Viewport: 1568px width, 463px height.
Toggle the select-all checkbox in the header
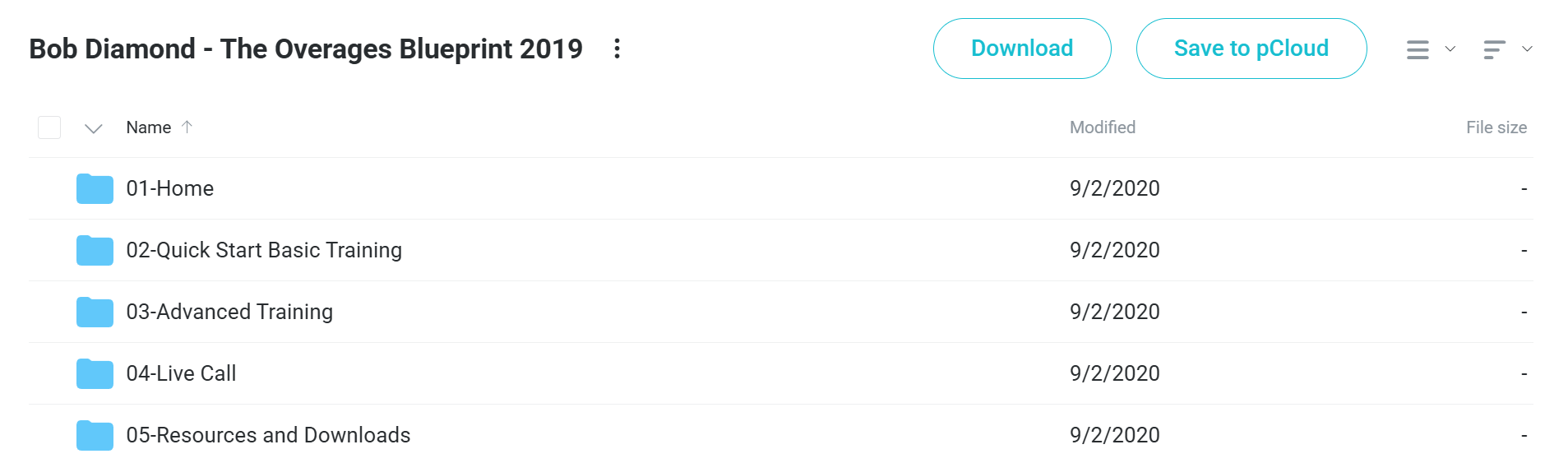(x=49, y=127)
